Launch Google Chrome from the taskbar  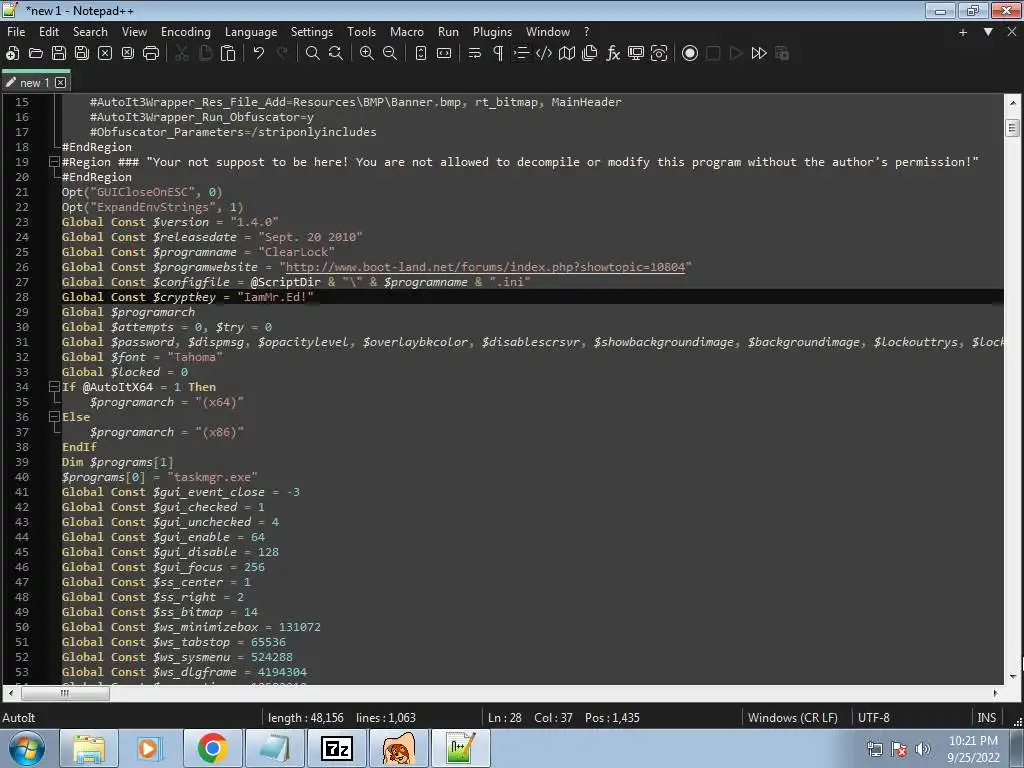tap(212, 748)
